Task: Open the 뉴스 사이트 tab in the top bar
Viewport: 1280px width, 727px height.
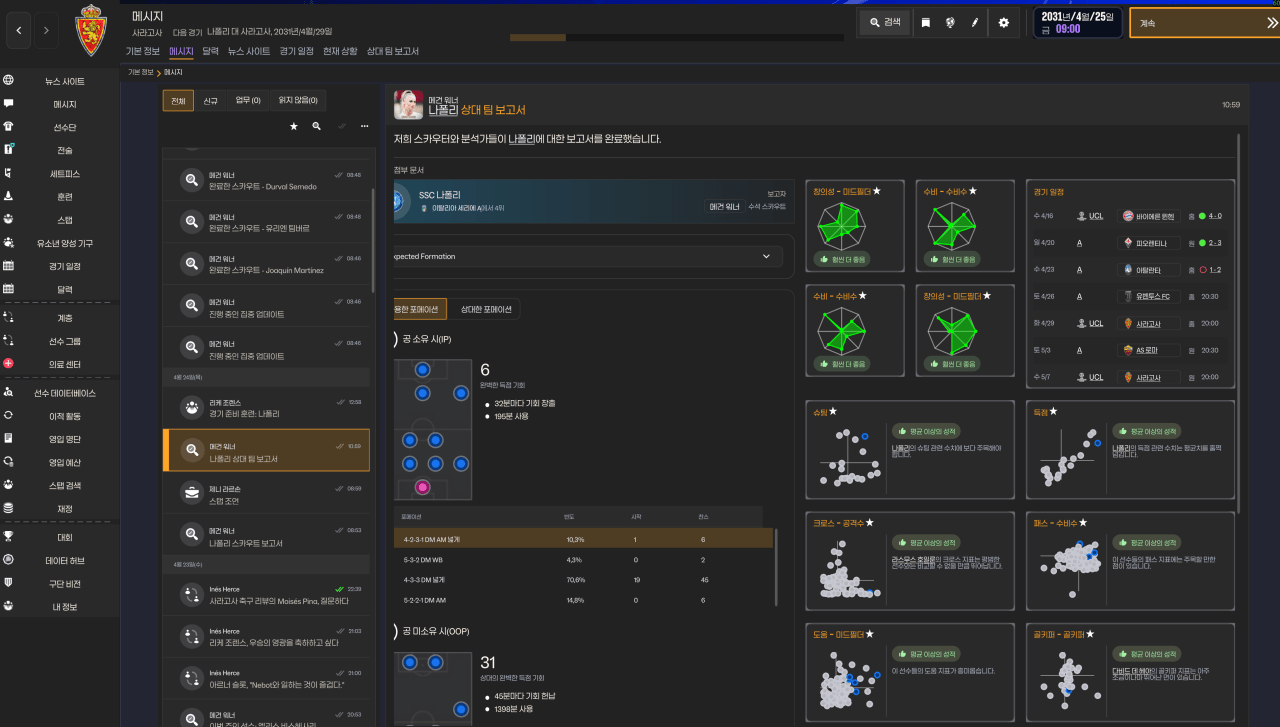Action: 249,51
